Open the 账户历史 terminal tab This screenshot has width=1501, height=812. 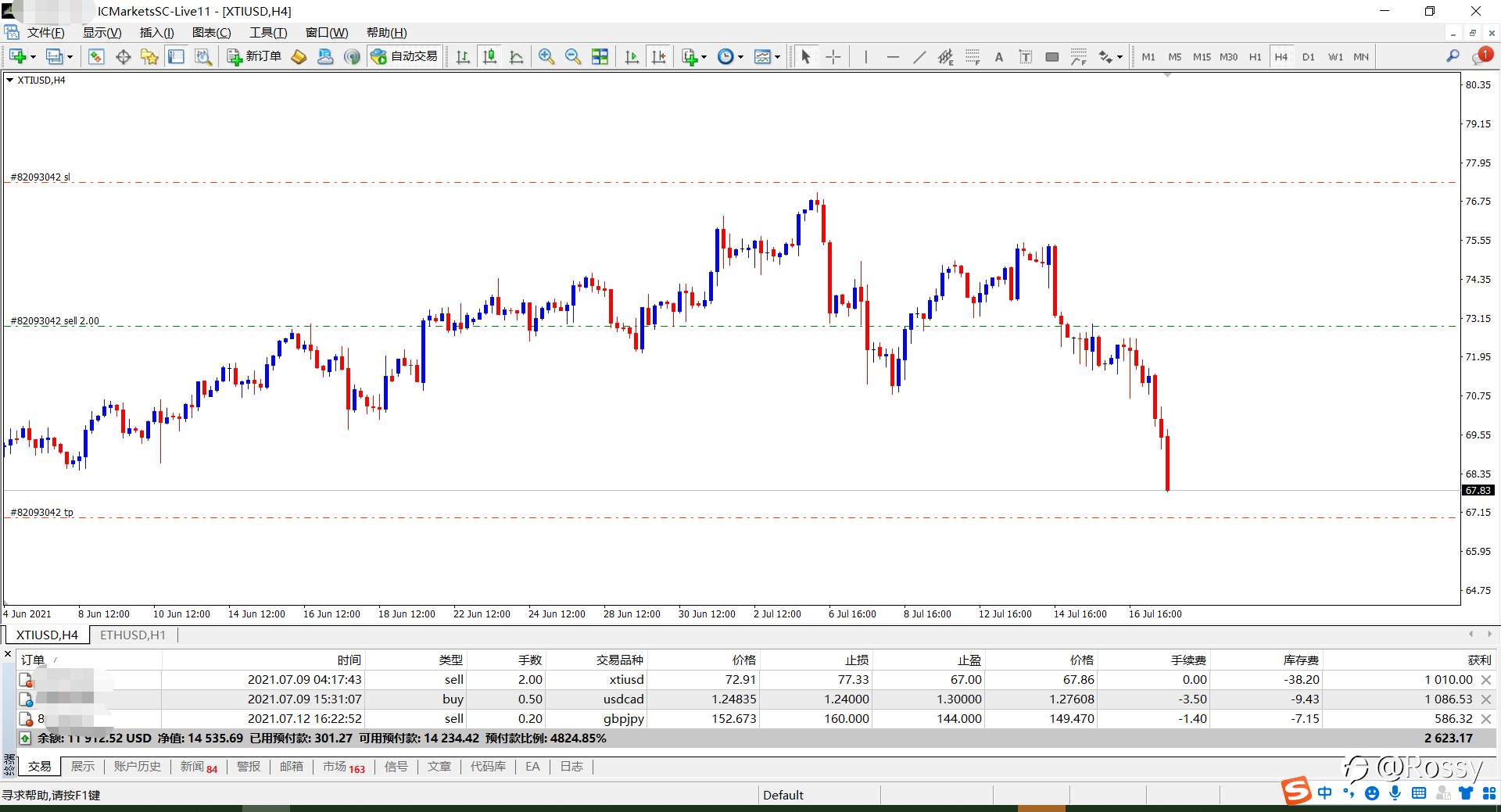click(x=137, y=767)
